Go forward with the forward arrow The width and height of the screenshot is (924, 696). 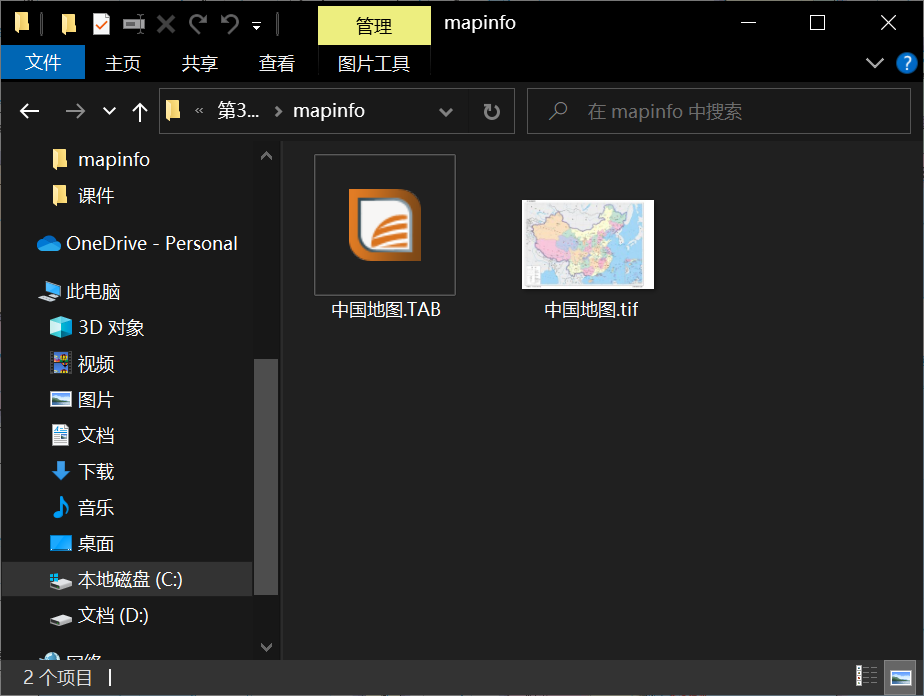click(75, 111)
